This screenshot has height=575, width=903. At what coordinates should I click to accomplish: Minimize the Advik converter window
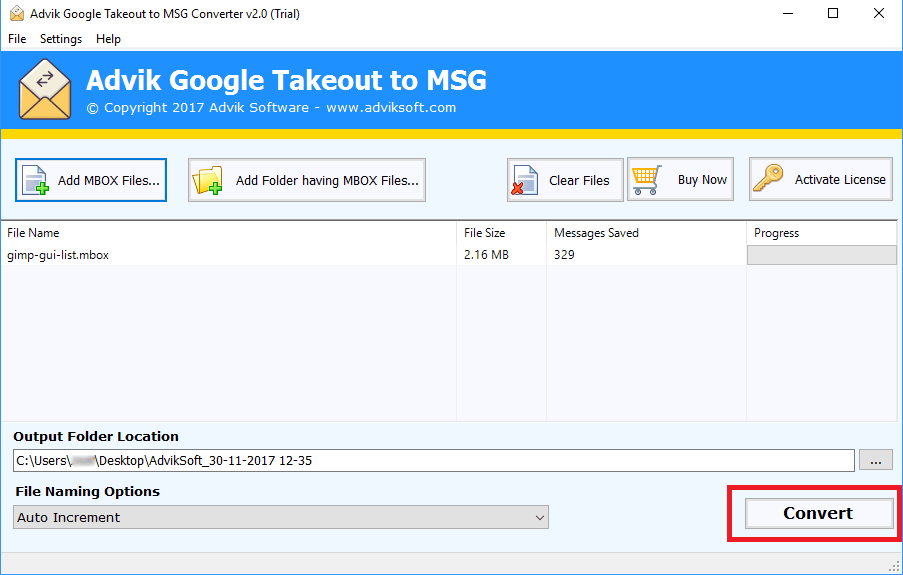point(788,13)
